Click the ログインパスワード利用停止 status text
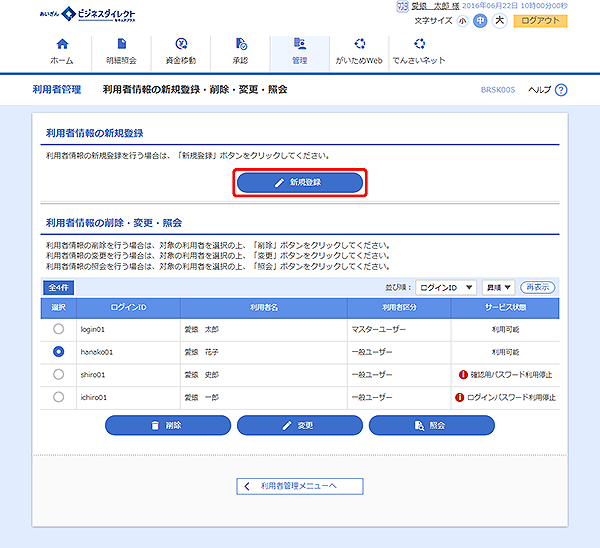 tap(511, 398)
